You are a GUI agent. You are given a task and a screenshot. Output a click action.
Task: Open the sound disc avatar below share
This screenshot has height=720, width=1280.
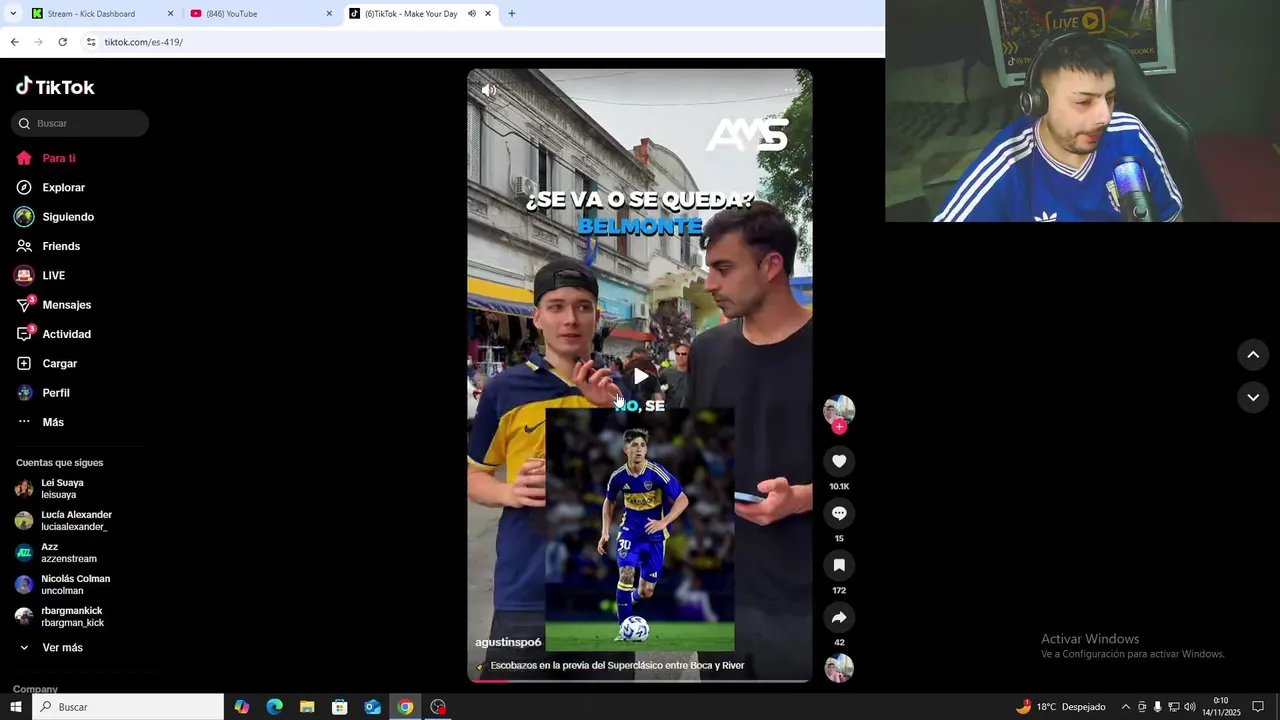[839, 668]
